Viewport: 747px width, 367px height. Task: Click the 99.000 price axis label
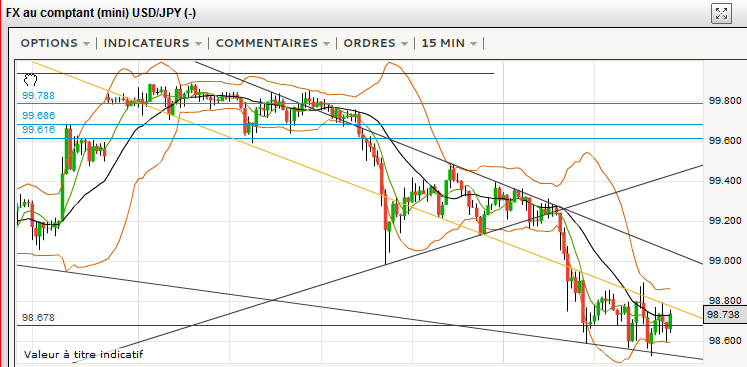click(725, 261)
